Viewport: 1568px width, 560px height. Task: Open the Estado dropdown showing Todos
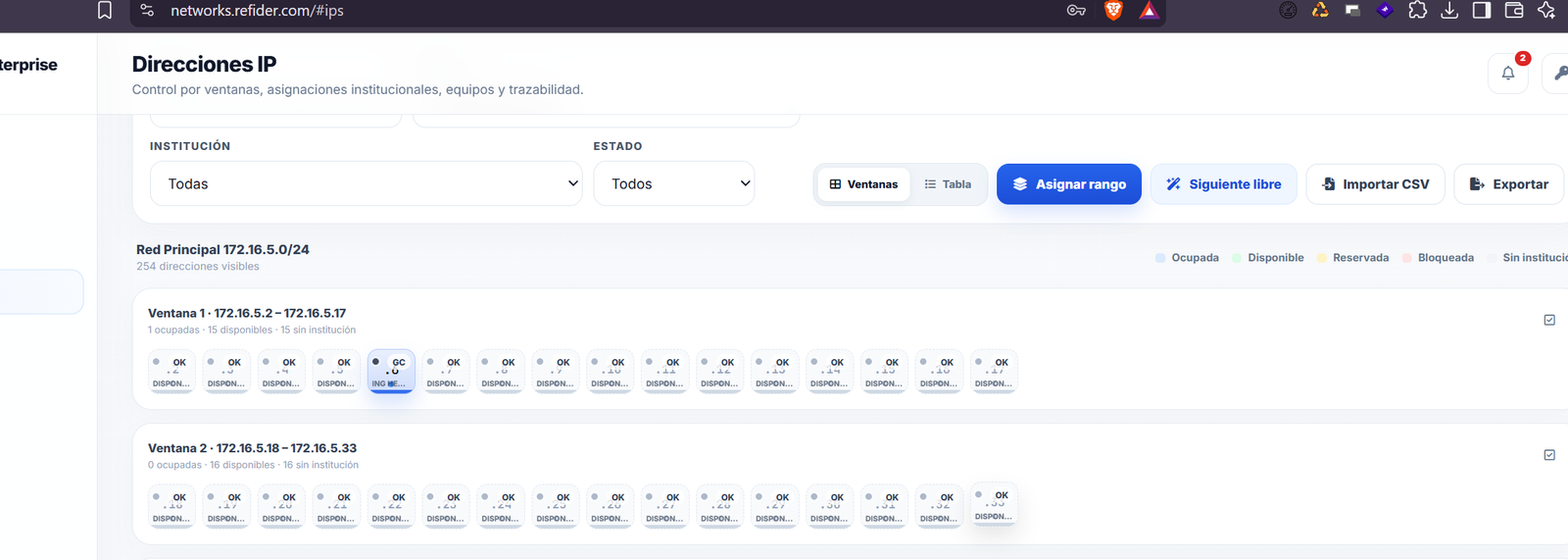(674, 183)
